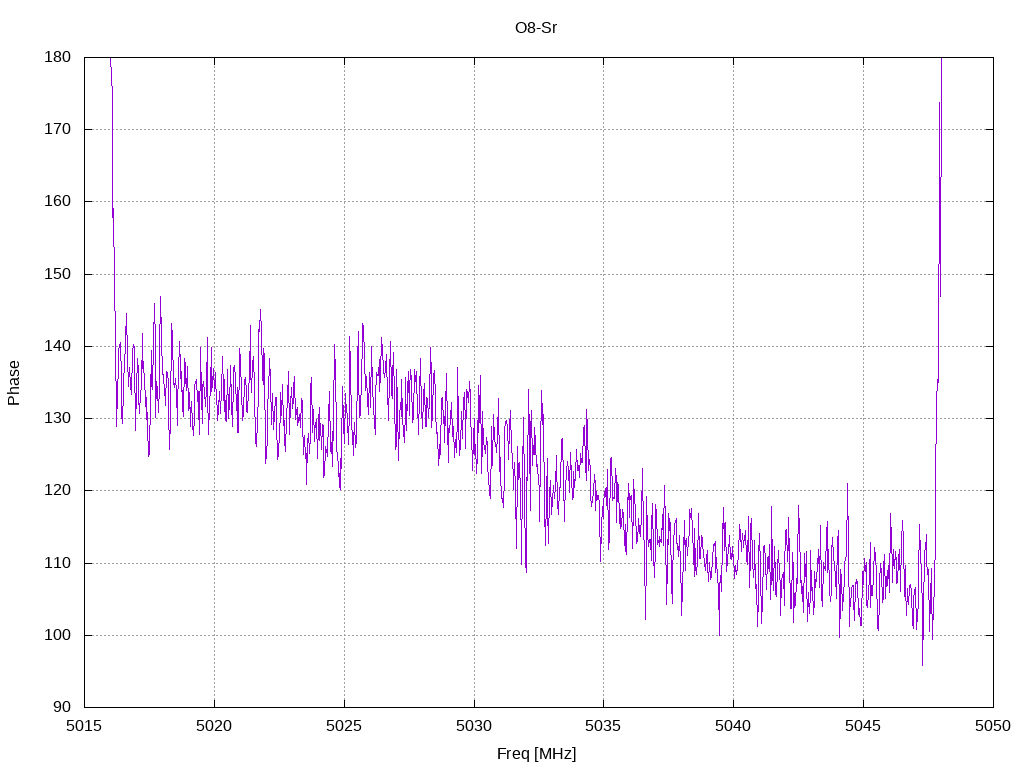The width and height of the screenshot is (1024, 768).
Task: Click x-axis tick label 5020
Action: pyautogui.click(x=214, y=726)
